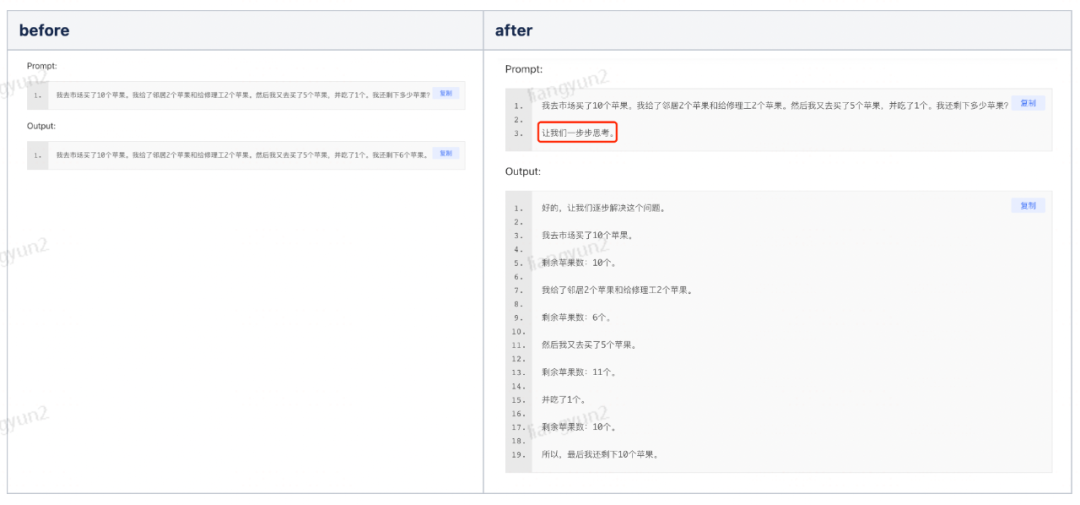Image resolution: width=1080 pixels, height=505 pixels.
Task: Click the "after" column header
Action: tap(514, 31)
